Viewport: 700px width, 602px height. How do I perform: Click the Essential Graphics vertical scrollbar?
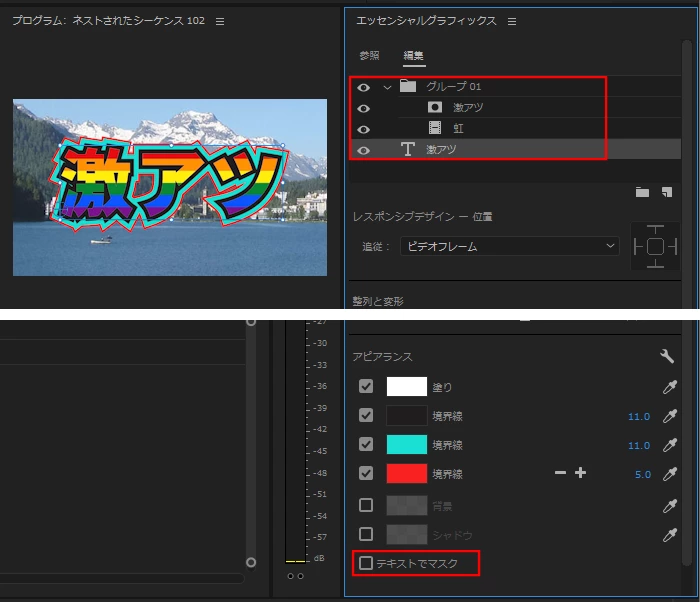click(x=687, y=304)
